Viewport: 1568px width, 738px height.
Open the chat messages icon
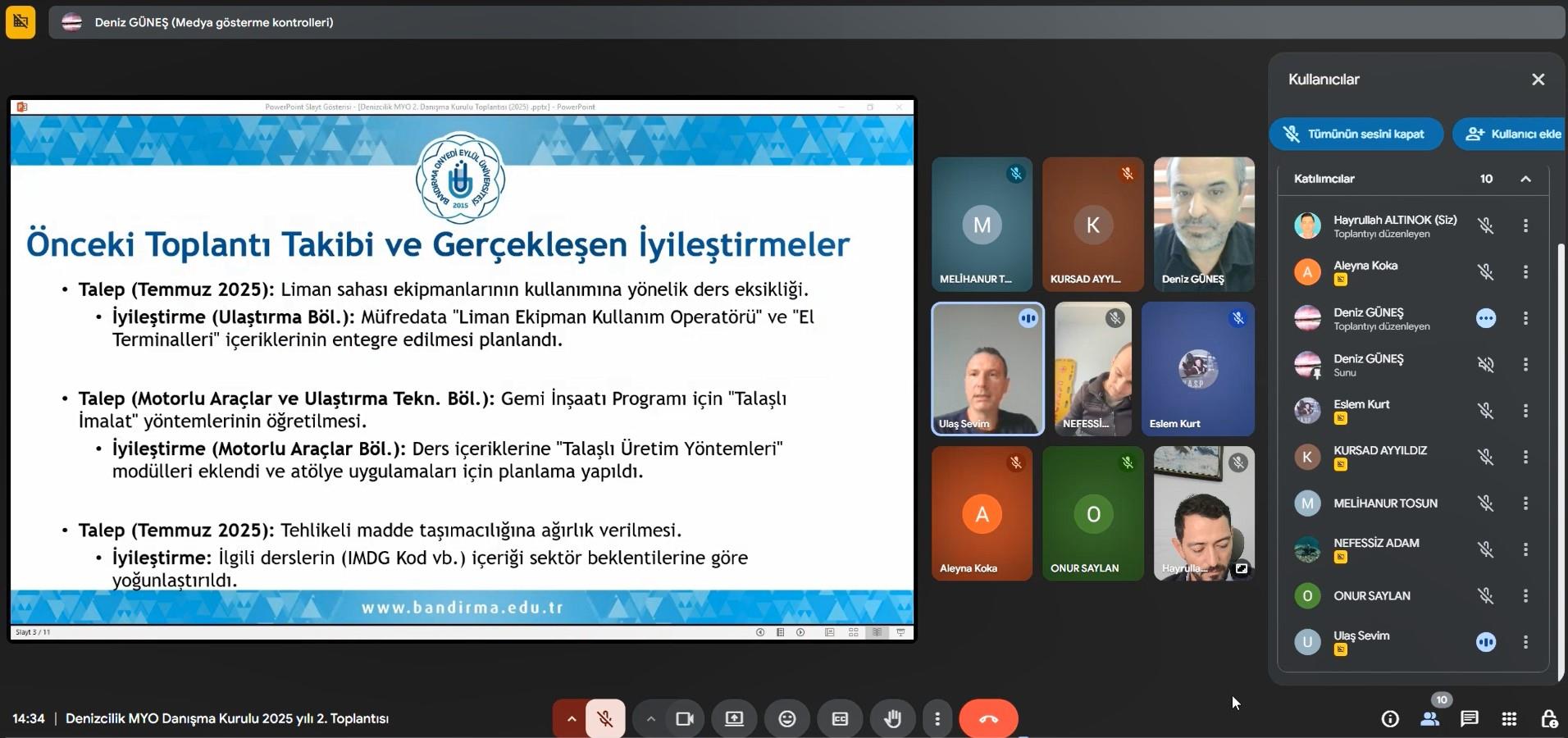point(1469,719)
